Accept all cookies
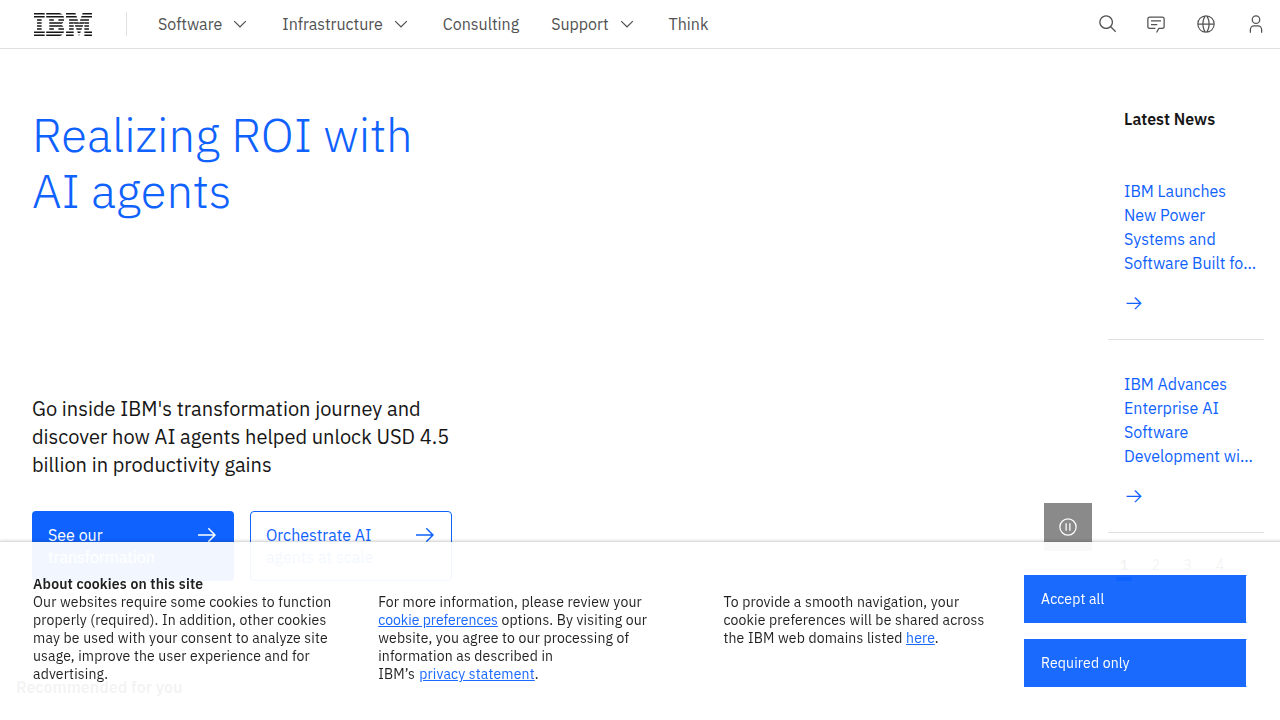This screenshot has width=1280, height=720. tap(1135, 599)
